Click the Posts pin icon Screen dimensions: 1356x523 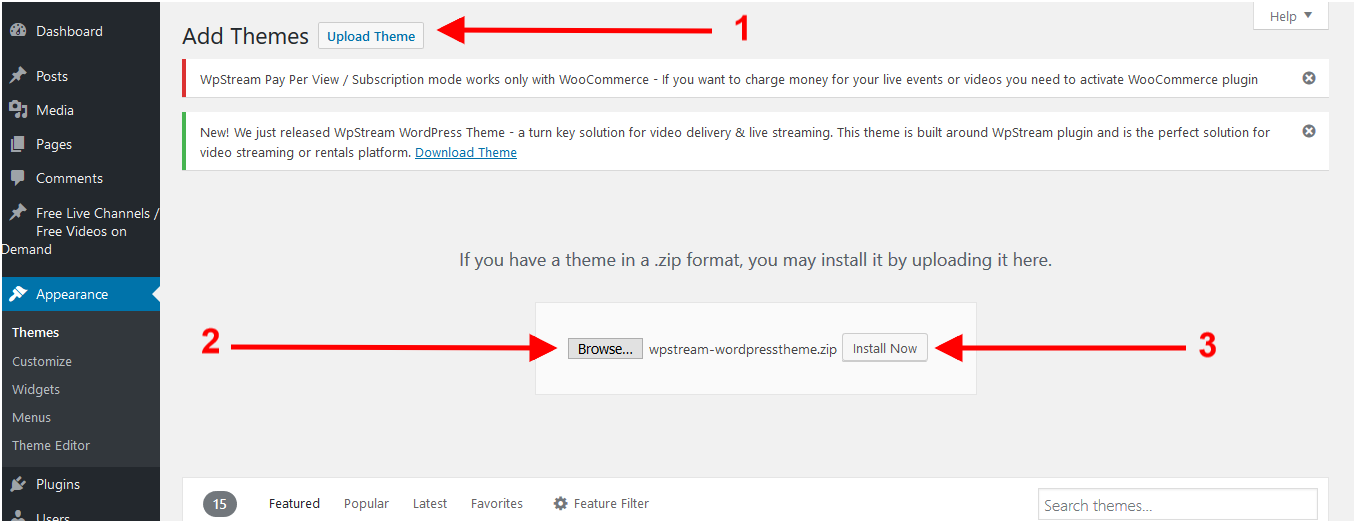[18, 76]
